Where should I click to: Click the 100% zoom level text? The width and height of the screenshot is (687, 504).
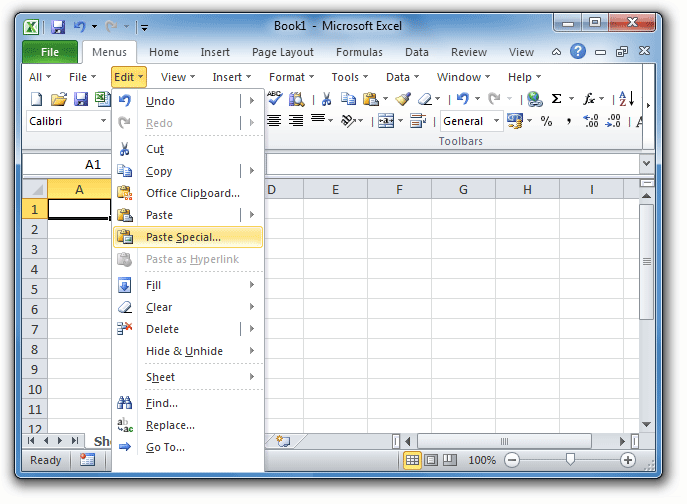tap(482, 460)
